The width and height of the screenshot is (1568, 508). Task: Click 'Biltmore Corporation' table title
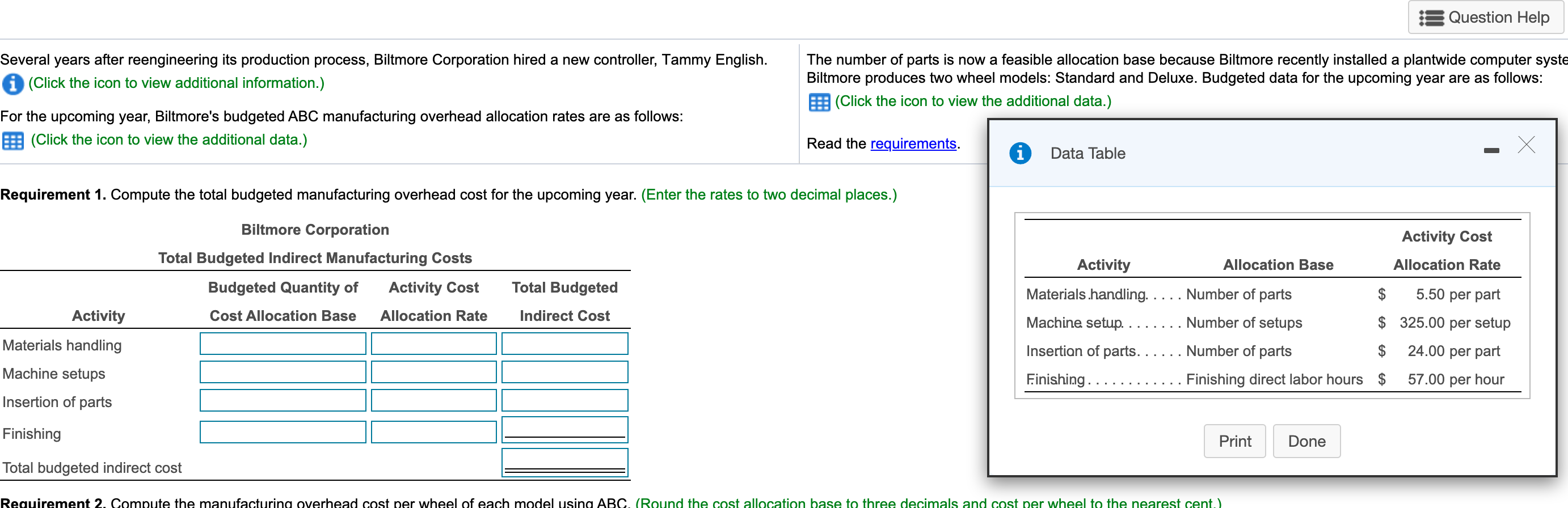[315, 230]
